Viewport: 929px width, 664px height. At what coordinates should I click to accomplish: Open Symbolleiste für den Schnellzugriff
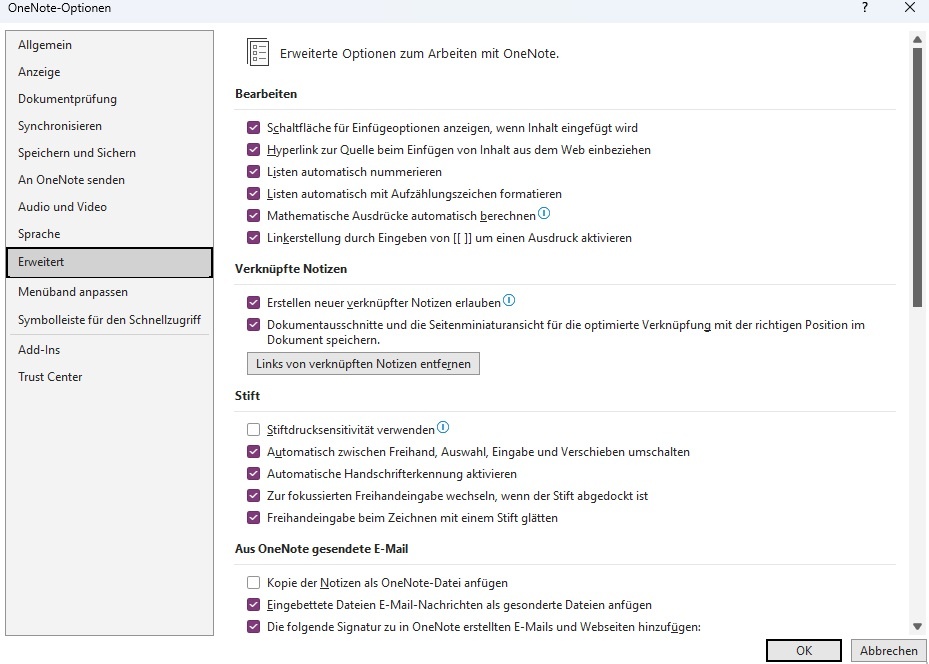(x=109, y=320)
